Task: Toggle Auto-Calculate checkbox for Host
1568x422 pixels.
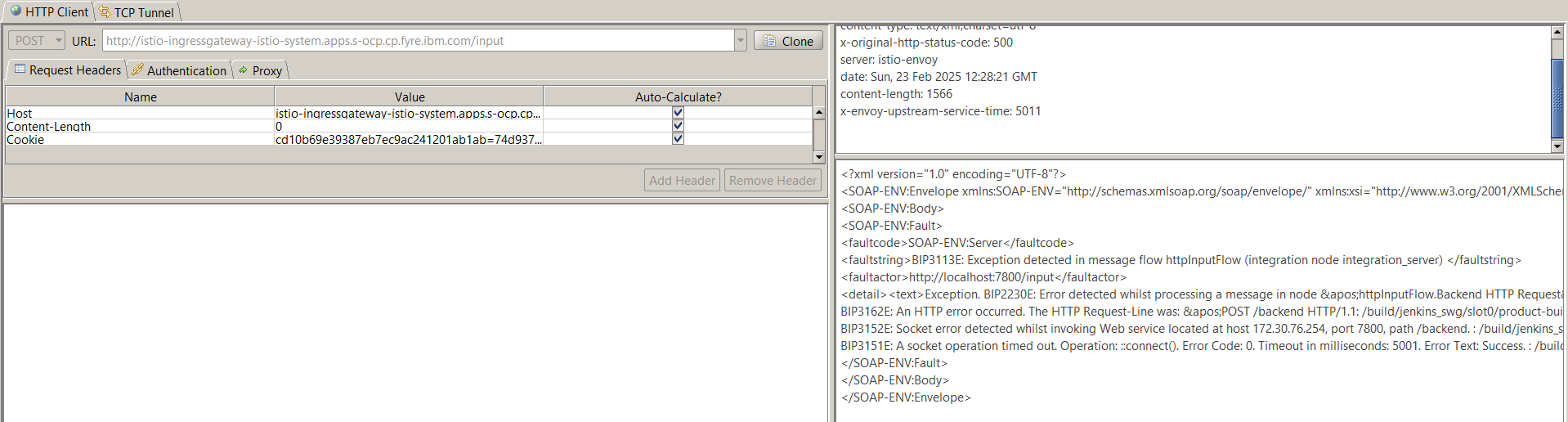Action: pos(678,112)
